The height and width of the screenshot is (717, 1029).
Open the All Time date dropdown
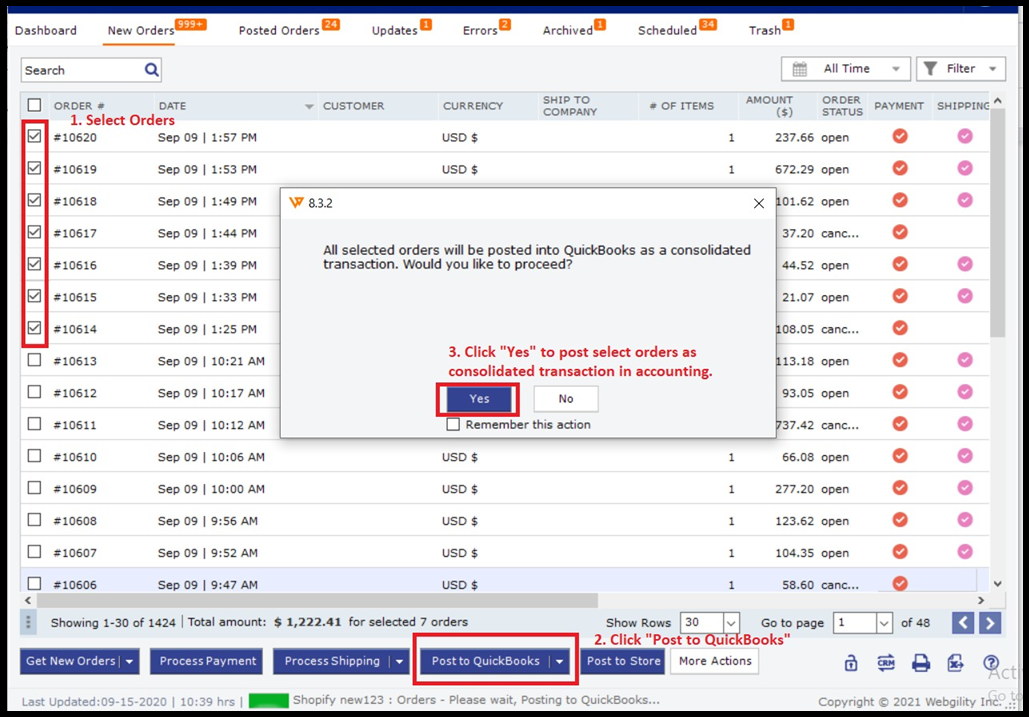point(846,69)
